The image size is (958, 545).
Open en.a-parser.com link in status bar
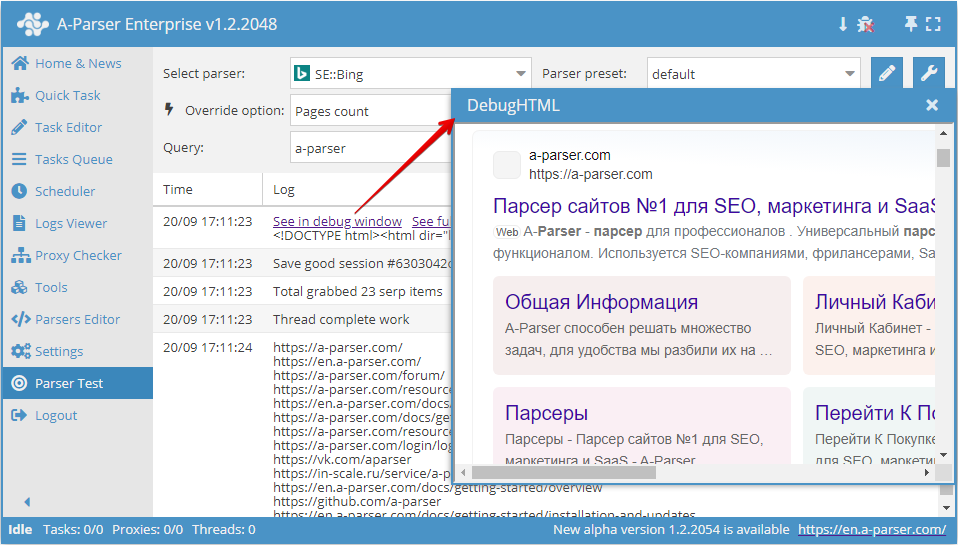(x=872, y=530)
